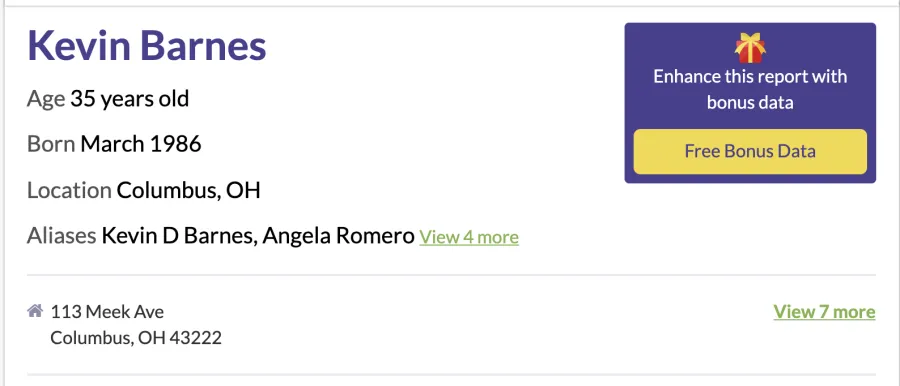Click the Age label
The width and height of the screenshot is (900, 386).
point(46,100)
